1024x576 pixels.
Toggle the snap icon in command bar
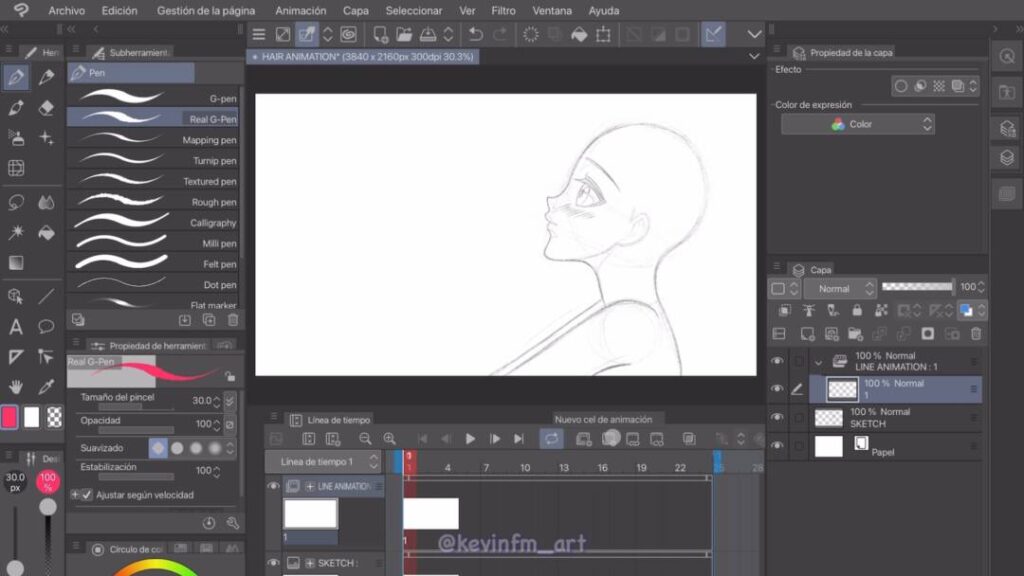click(x=713, y=34)
